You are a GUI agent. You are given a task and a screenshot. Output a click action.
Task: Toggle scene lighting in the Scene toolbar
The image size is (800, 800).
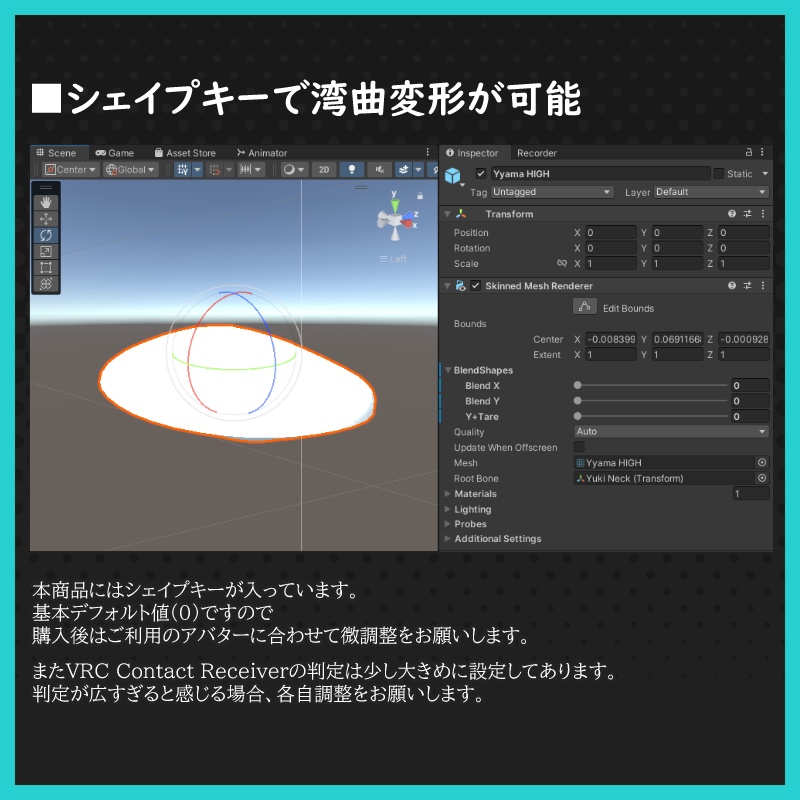click(351, 171)
